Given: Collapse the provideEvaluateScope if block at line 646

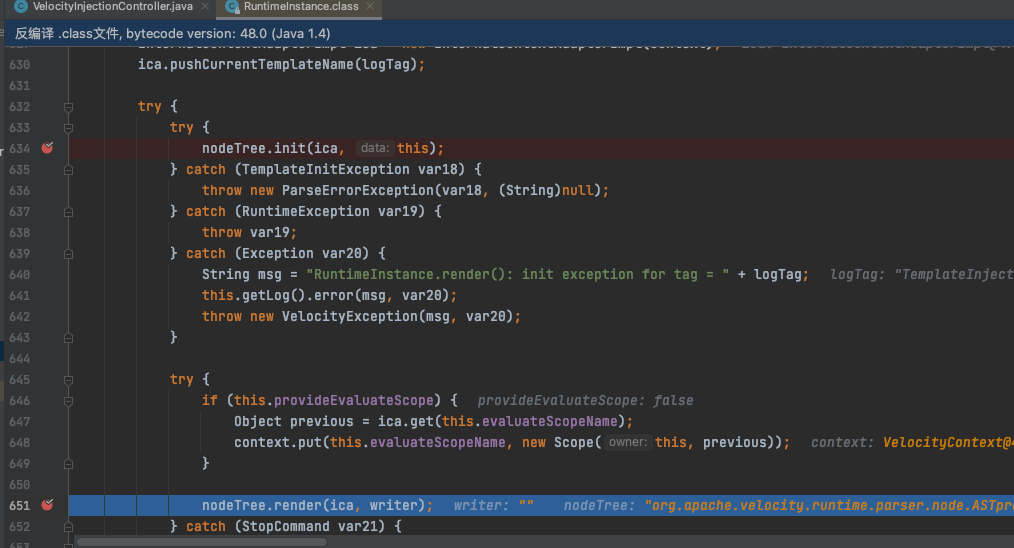Looking at the screenshot, I should click(x=69, y=401).
